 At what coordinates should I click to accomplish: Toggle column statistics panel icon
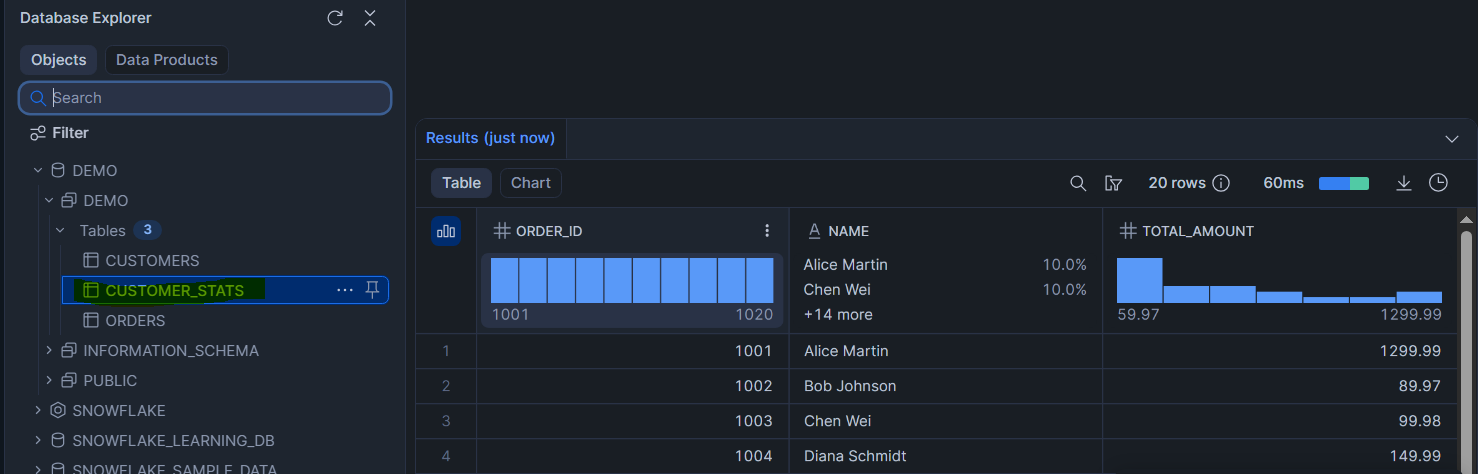446,231
